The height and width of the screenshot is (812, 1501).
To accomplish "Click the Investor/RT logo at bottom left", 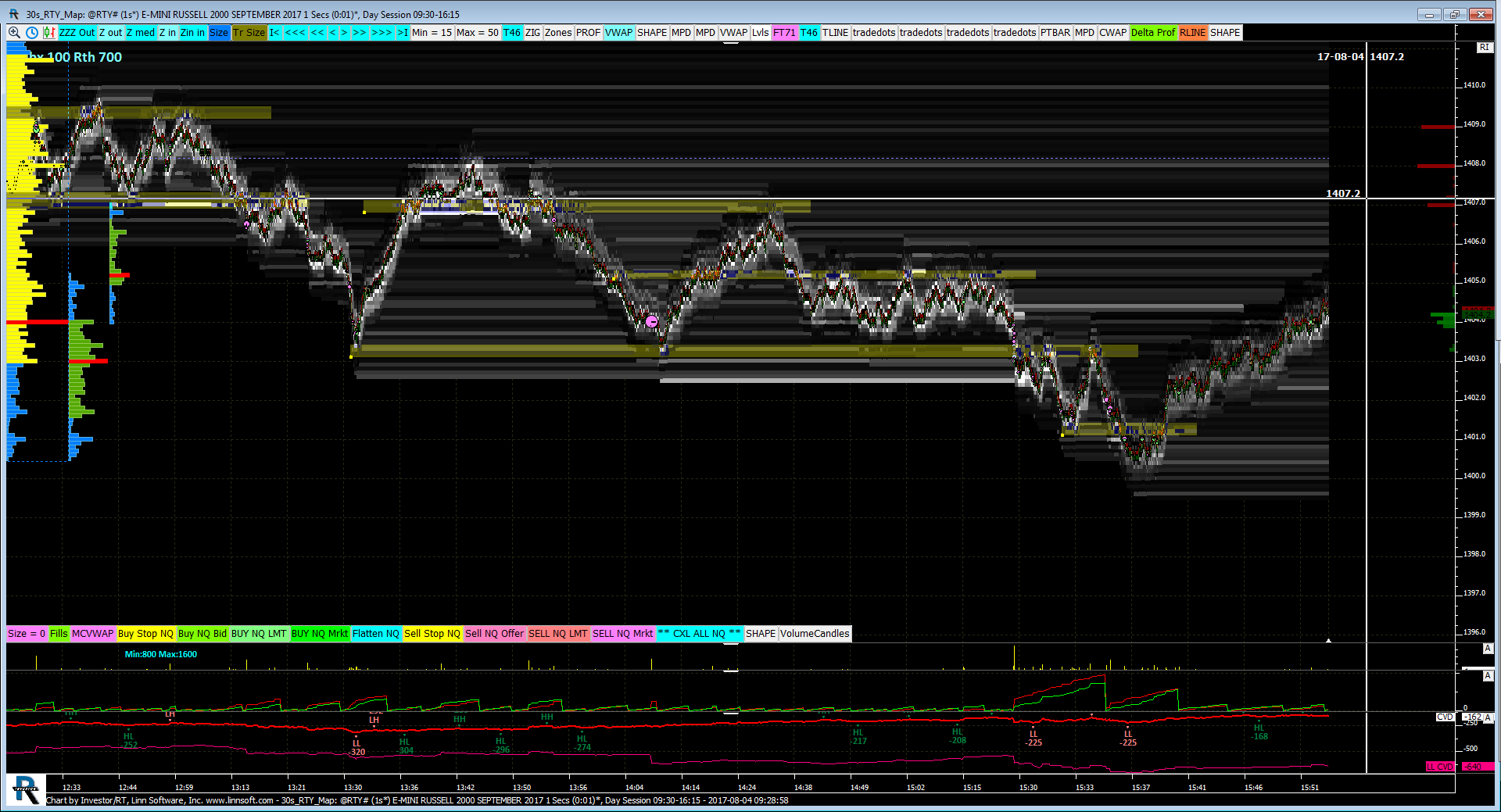I will pos(26,789).
